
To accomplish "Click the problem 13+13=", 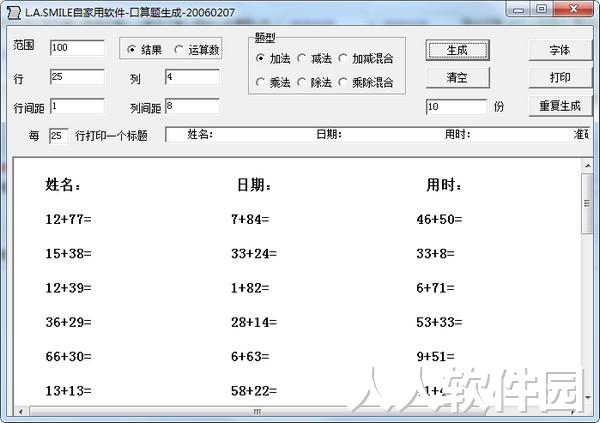I will (x=68, y=391).
